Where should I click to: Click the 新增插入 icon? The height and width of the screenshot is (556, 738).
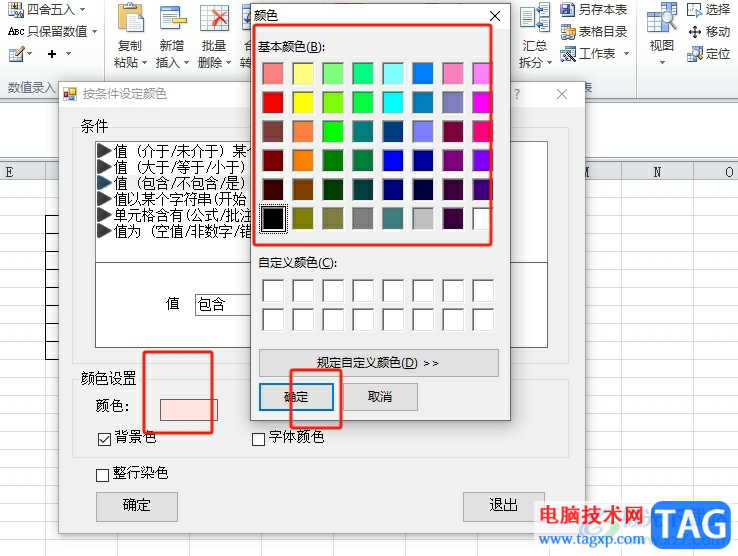pyautogui.click(x=172, y=19)
